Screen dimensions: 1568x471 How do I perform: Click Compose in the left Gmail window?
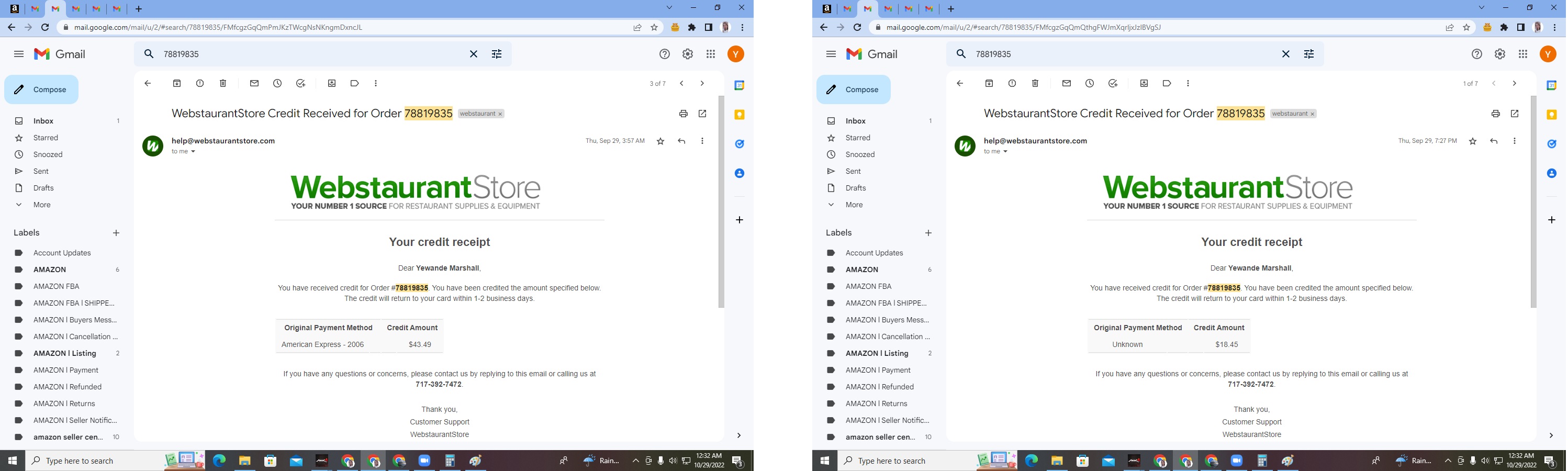tap(41, 89)
